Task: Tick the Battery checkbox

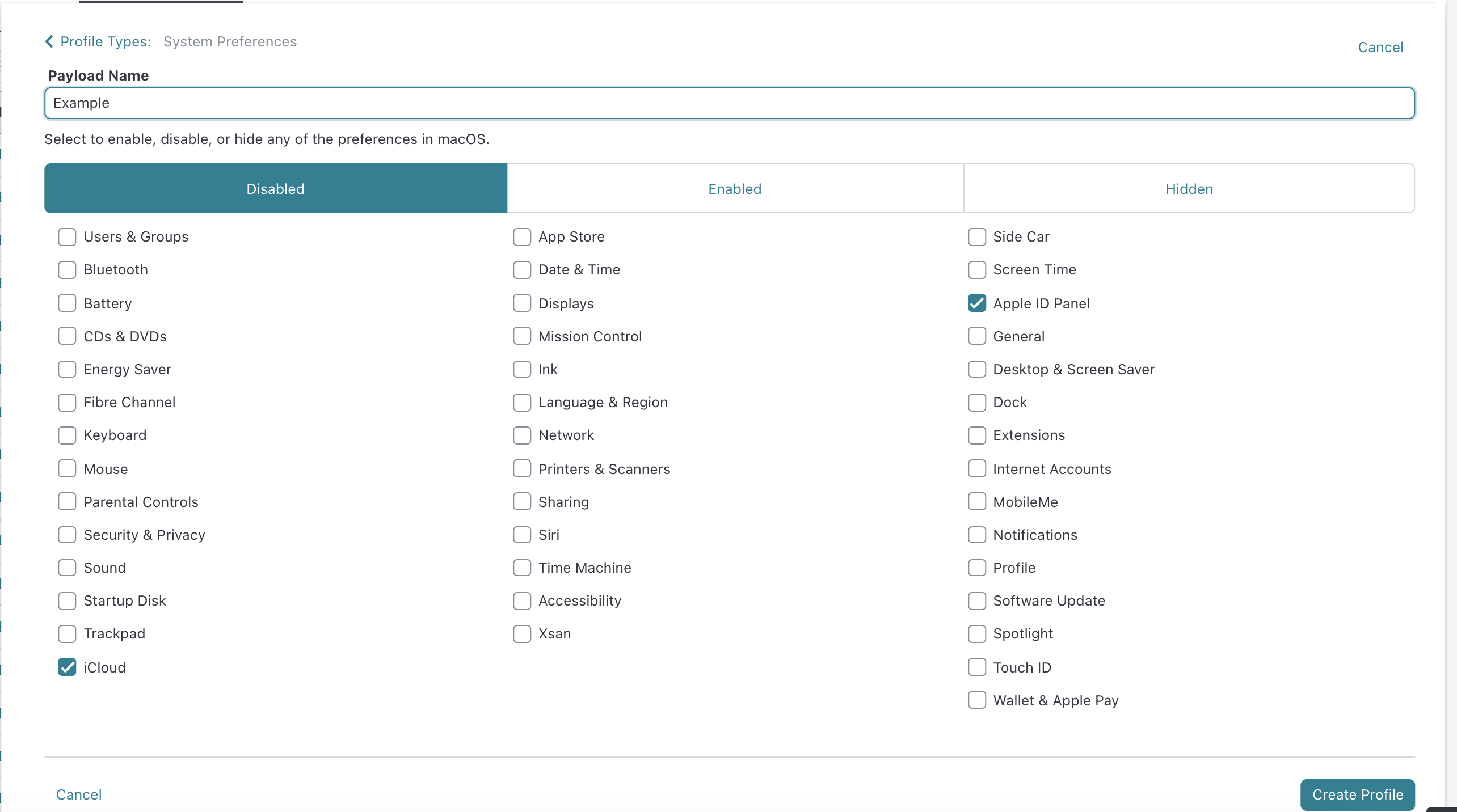Action: 67,303
